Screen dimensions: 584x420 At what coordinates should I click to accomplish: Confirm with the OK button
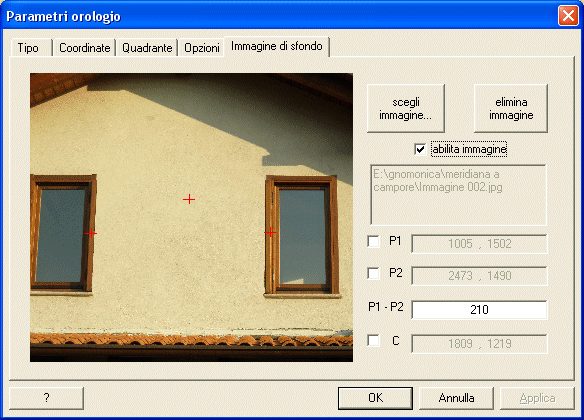(x=375, y=398)
